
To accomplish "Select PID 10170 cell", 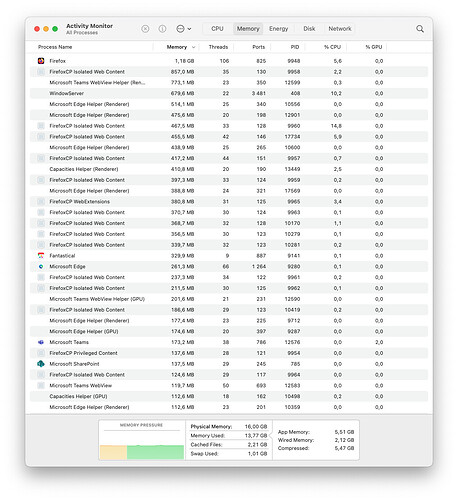I will 292,223.
